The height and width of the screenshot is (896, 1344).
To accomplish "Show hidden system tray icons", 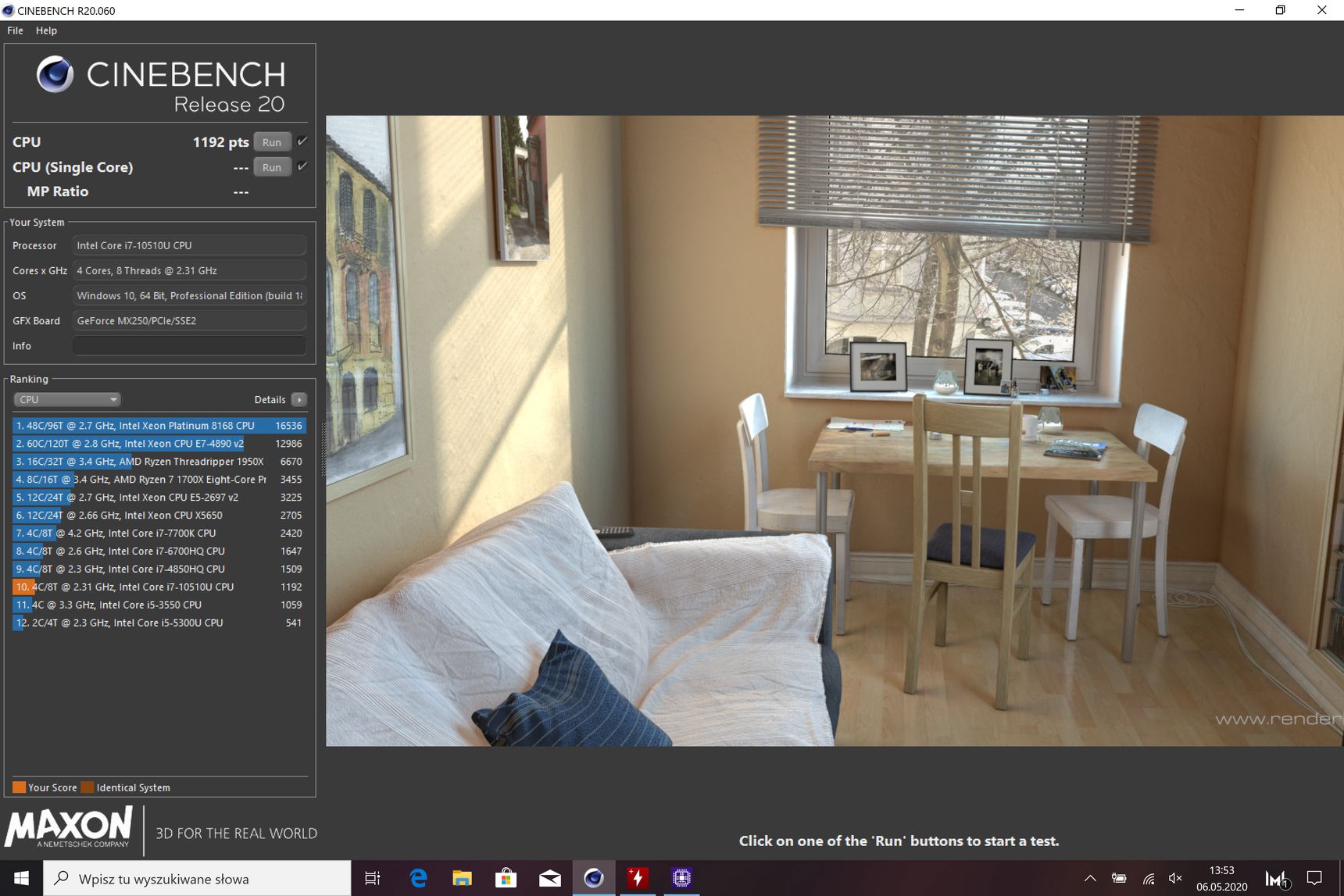I will [1090, 878].
